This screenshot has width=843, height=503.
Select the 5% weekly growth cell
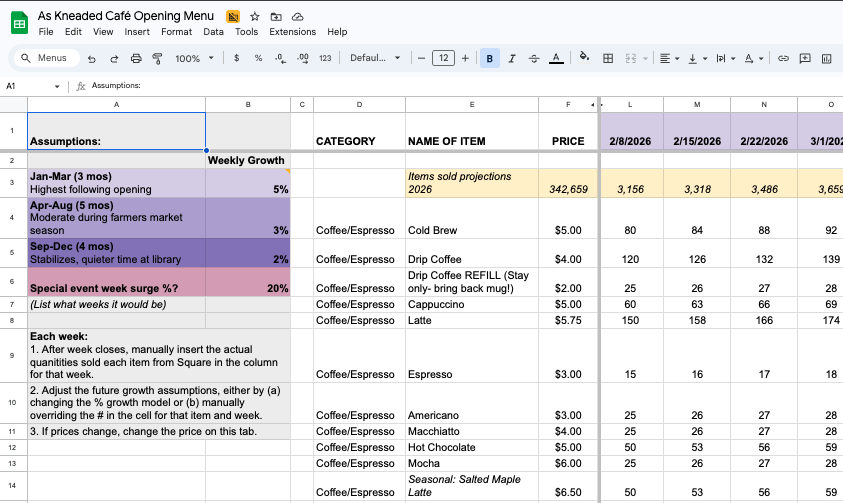tap(248, 183)
